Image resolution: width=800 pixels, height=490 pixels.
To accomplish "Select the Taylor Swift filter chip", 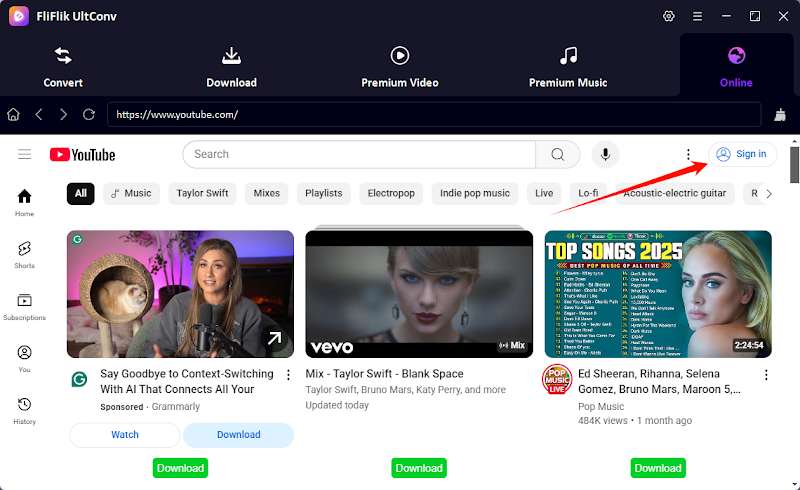I will (x=202, y=193).
